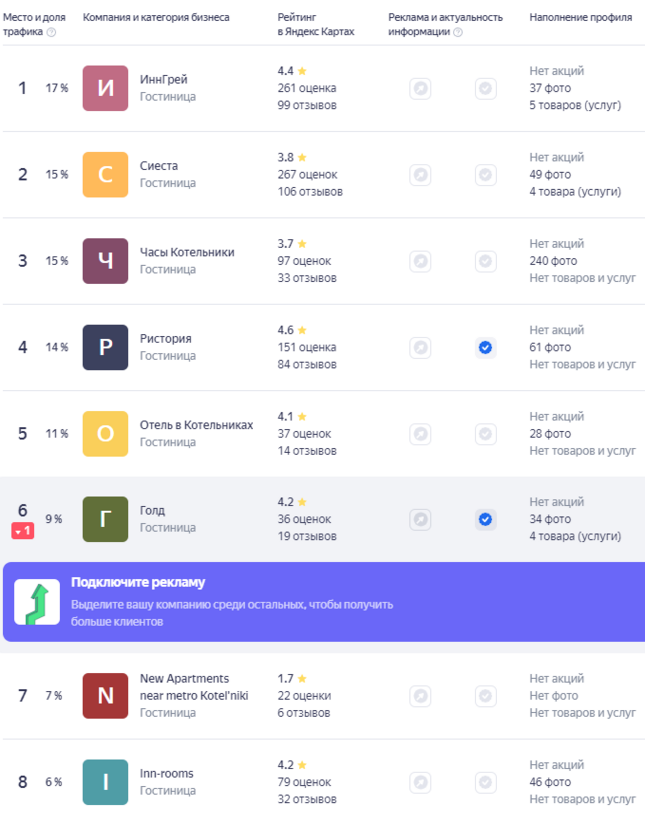This screenshot has height=825, width=645.
Task: Toggle blue verified checkmark for Голд
Action: coord(486,519)
